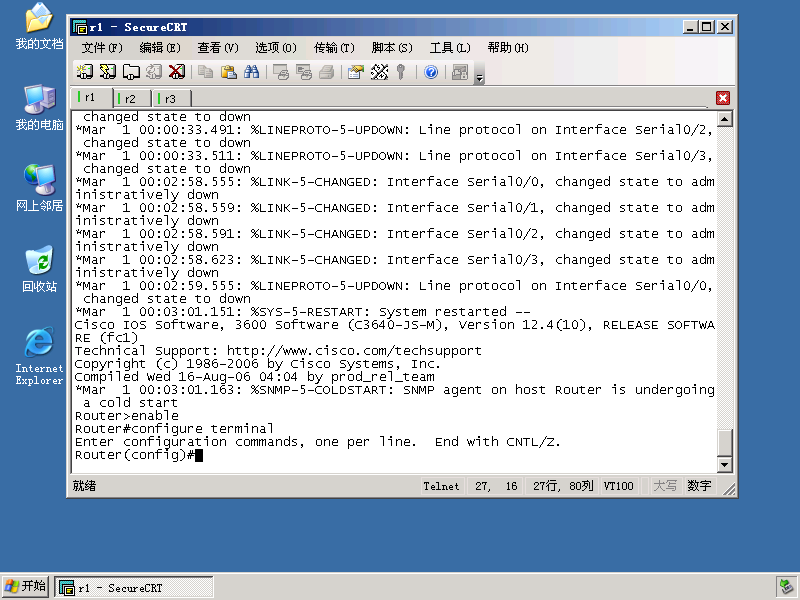Viewport: 800px width, 600px height.
Task: Switch to the r1 tab
Action: (91, 97)
